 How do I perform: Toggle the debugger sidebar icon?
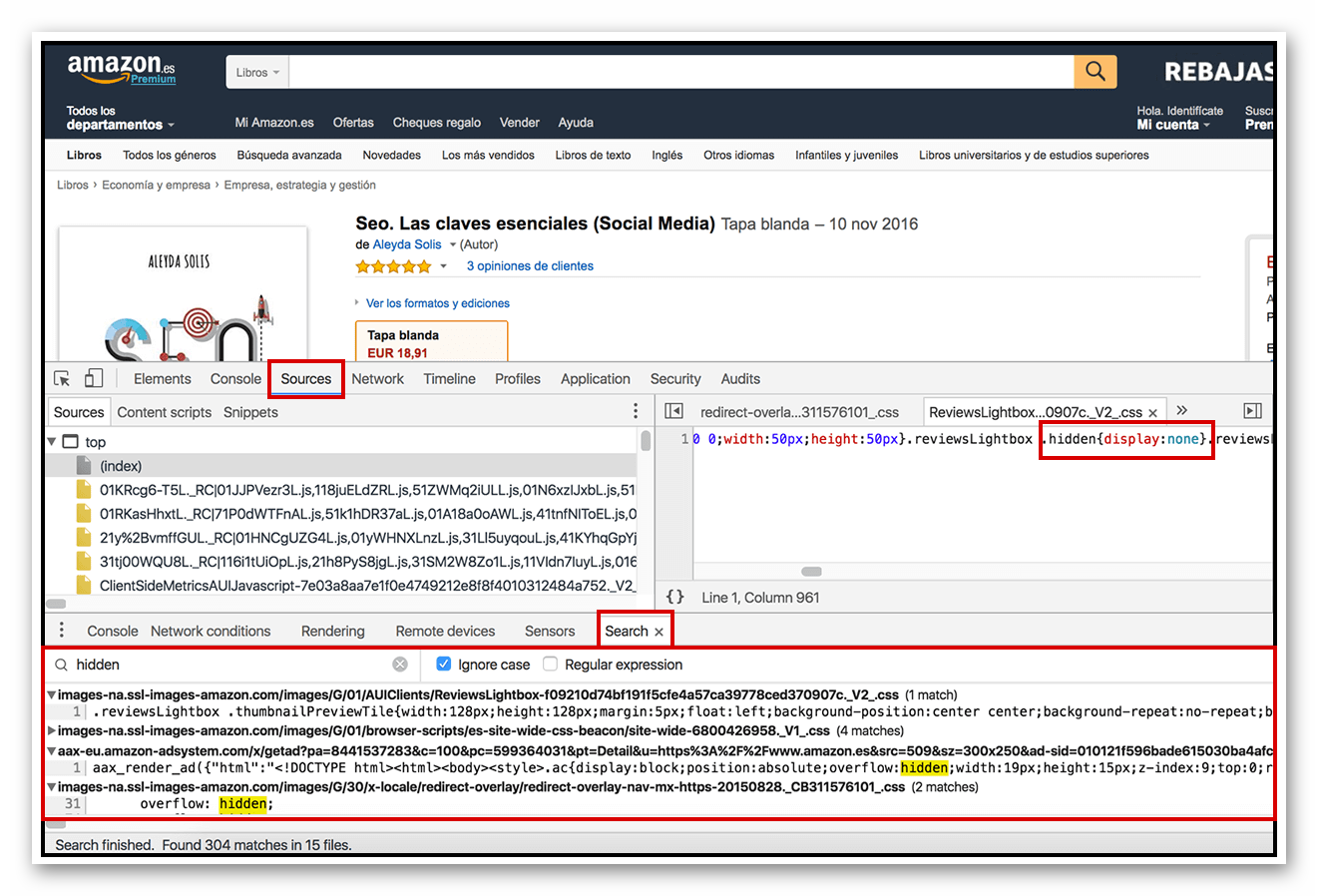click(1252, 411)
